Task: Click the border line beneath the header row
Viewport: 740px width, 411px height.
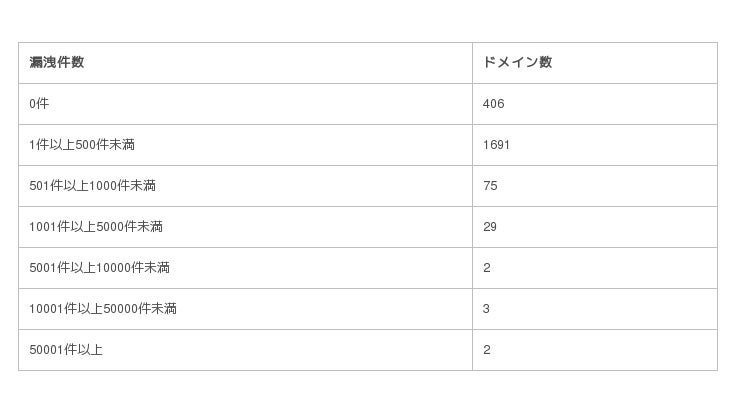Action: 300,83
